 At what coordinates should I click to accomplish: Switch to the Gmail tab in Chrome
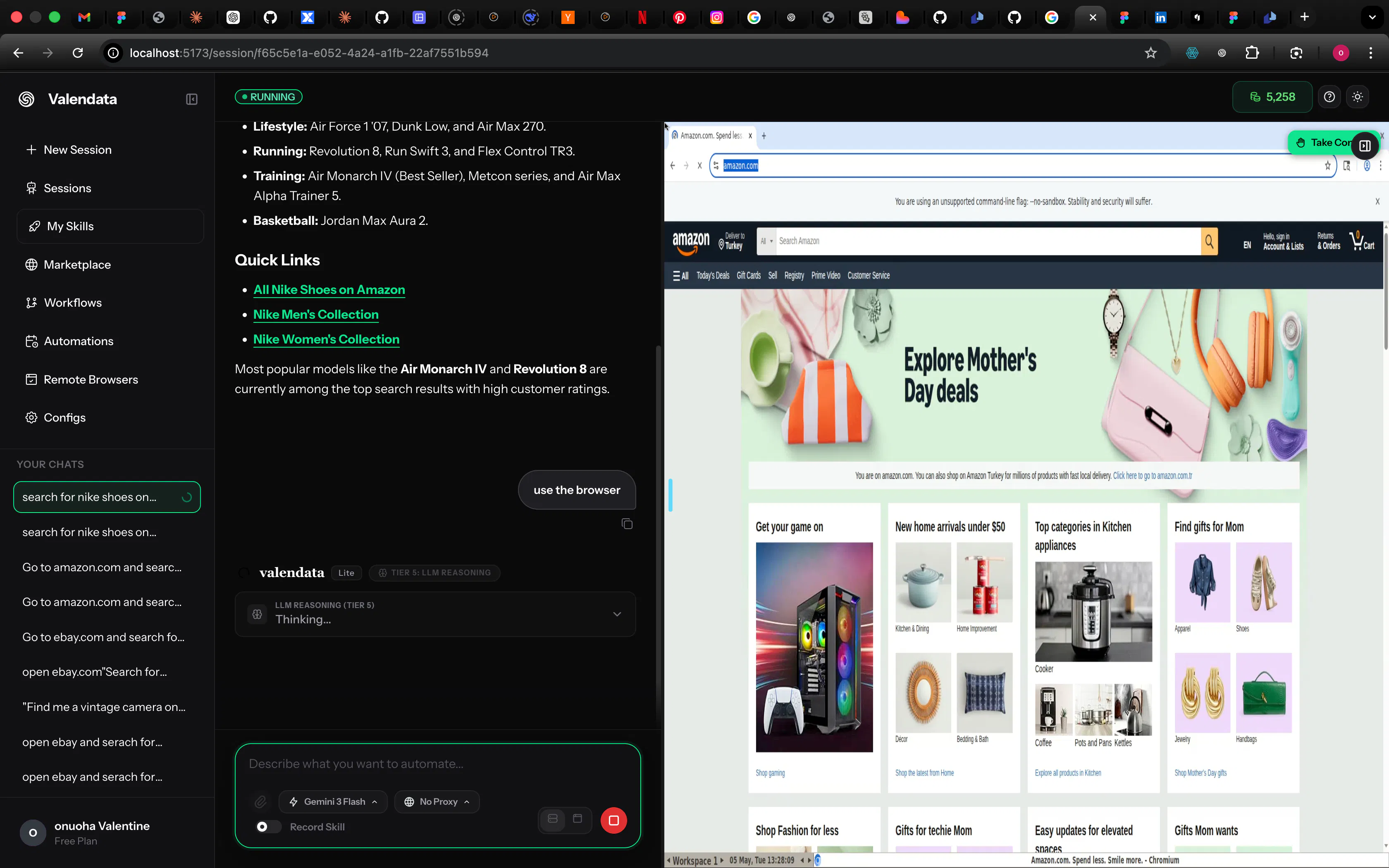click(x=84, y=17)
